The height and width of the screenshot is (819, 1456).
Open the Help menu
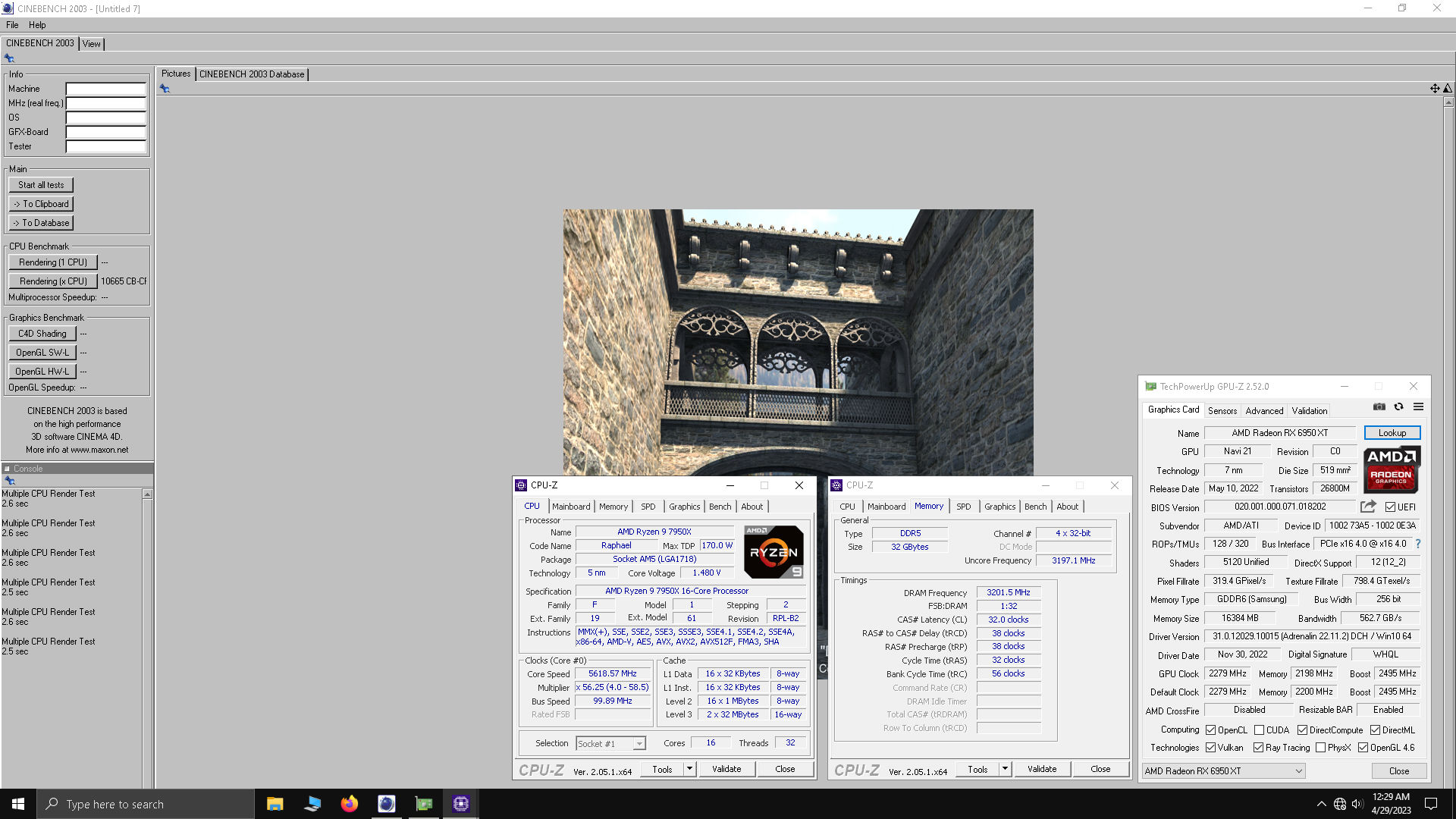[37, 25]
